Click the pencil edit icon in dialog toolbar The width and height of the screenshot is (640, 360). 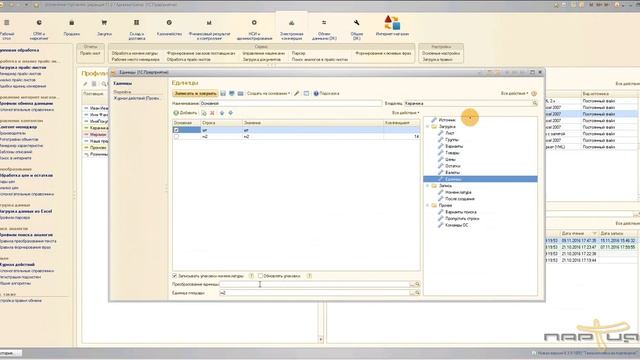coord(297,93)
